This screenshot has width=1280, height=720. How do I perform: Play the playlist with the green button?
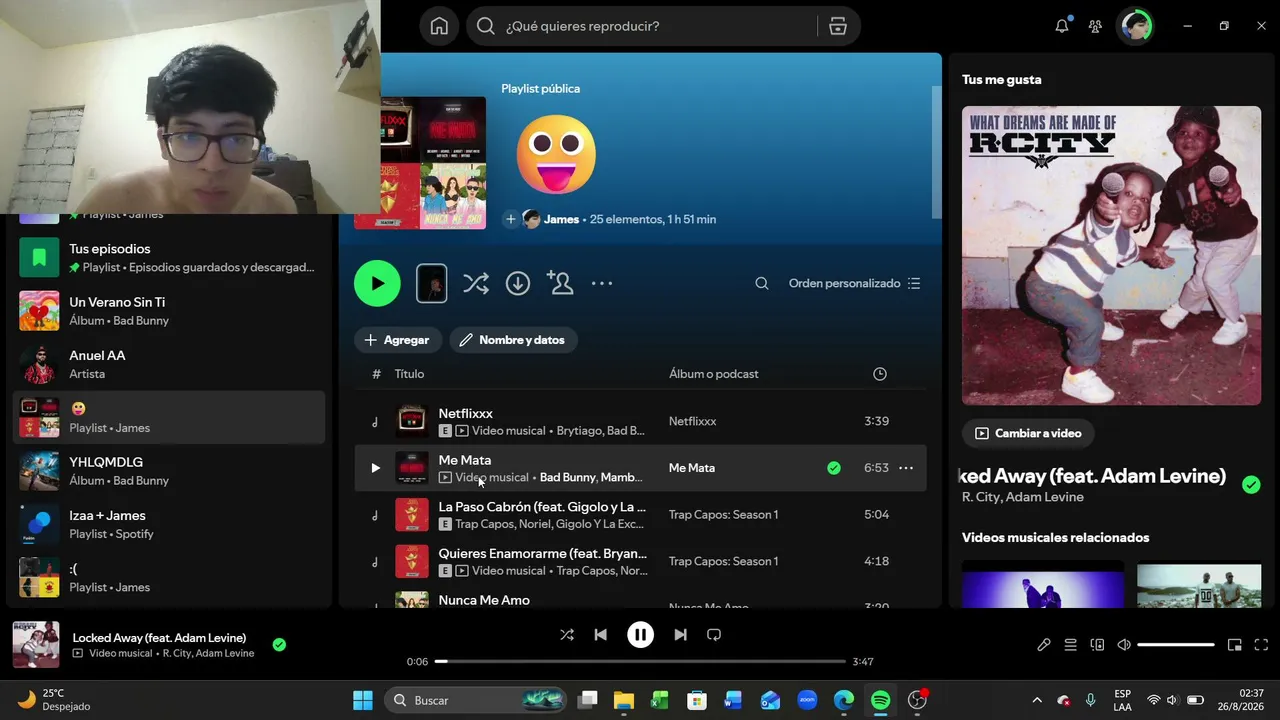click(x=377, y=283)
